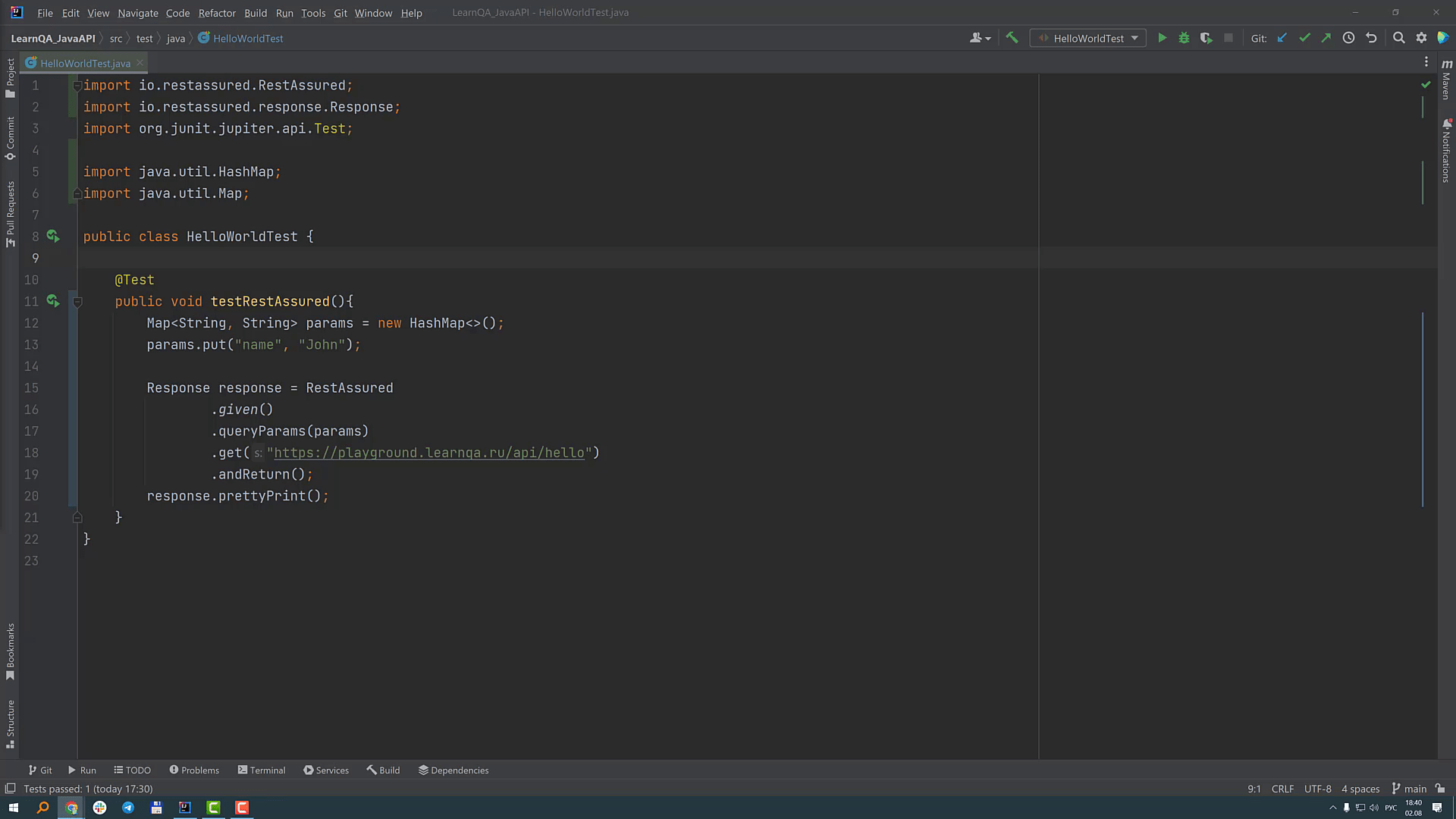
Task: Toggle the Project tool window
Action: (x=10, y=77)
